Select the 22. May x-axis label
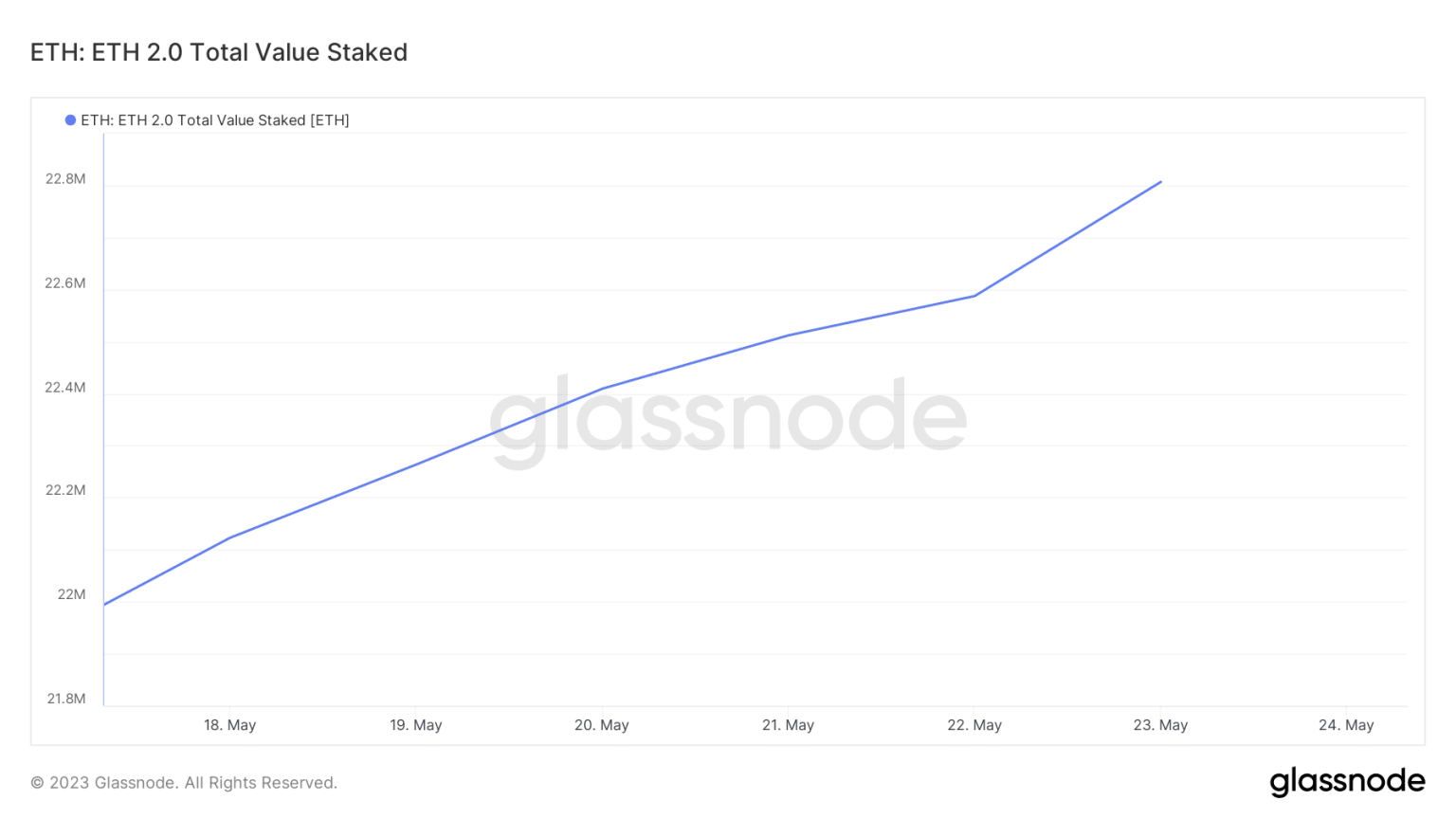The width and height of the screenshot is (1456, 819). coord(974,725)
